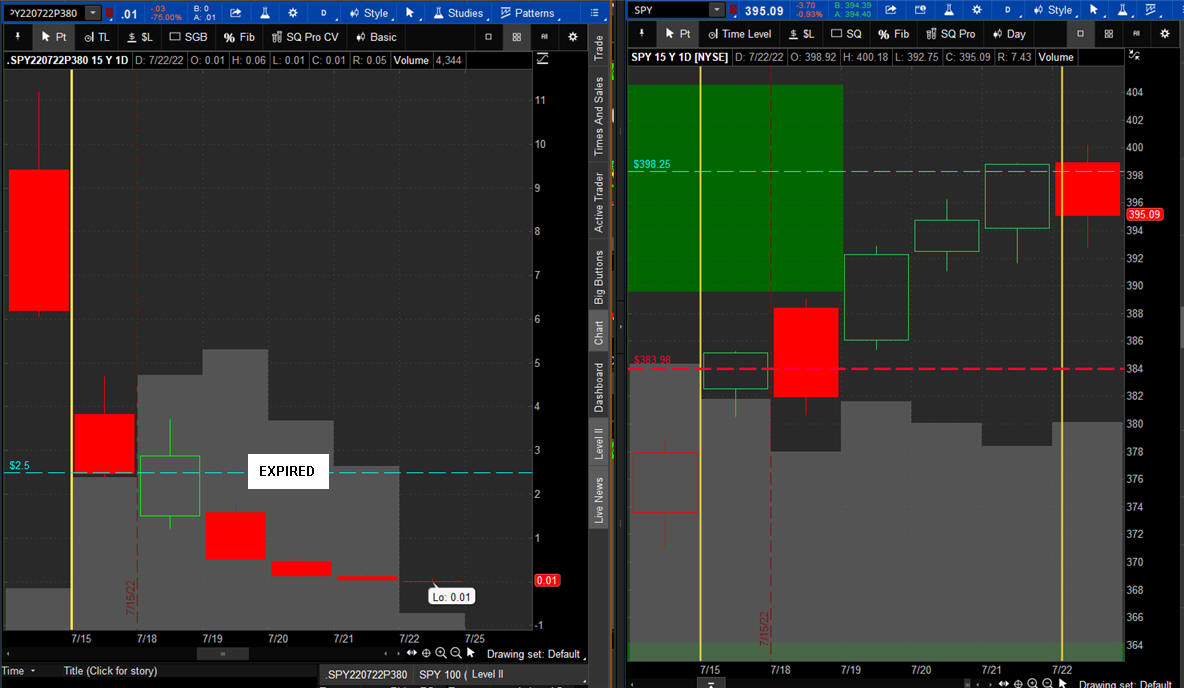1184x688 pixels.
Task: Select the Time Level drawing tool in right chart
Action: click(740, 33)
